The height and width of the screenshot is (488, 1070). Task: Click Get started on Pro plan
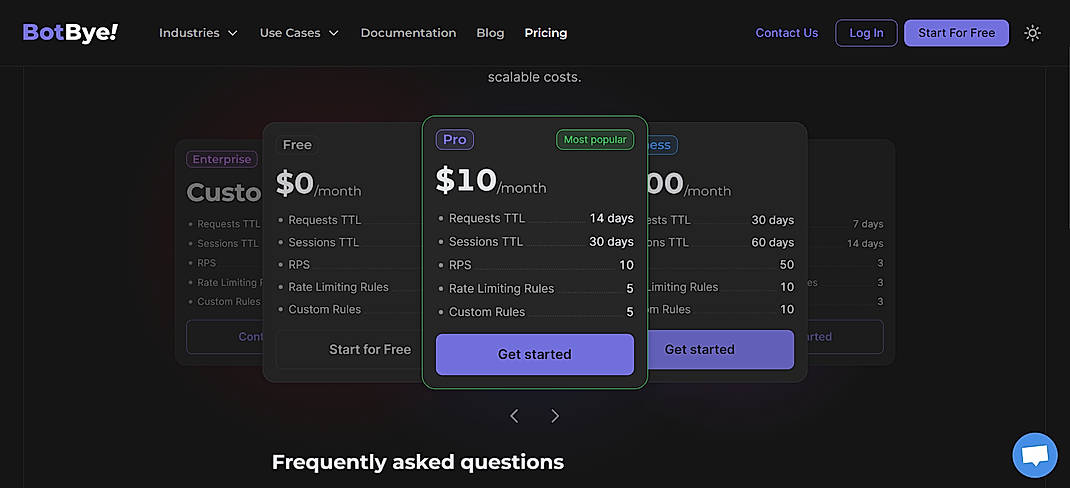534,354
